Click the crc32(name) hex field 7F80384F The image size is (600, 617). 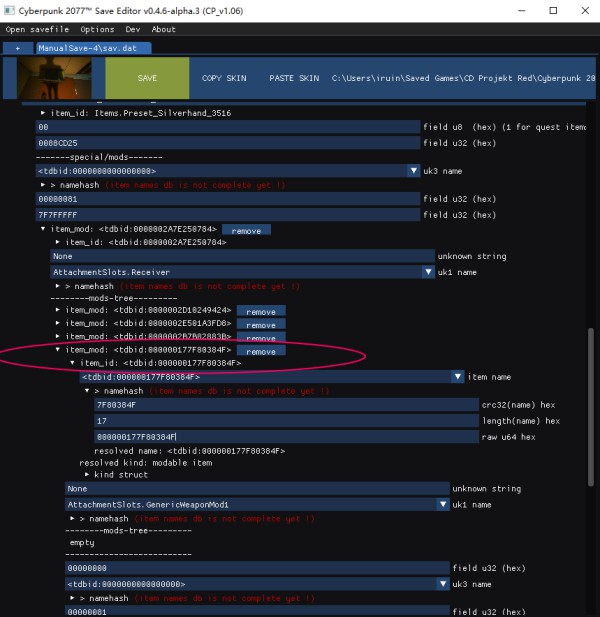coord(286,405)
